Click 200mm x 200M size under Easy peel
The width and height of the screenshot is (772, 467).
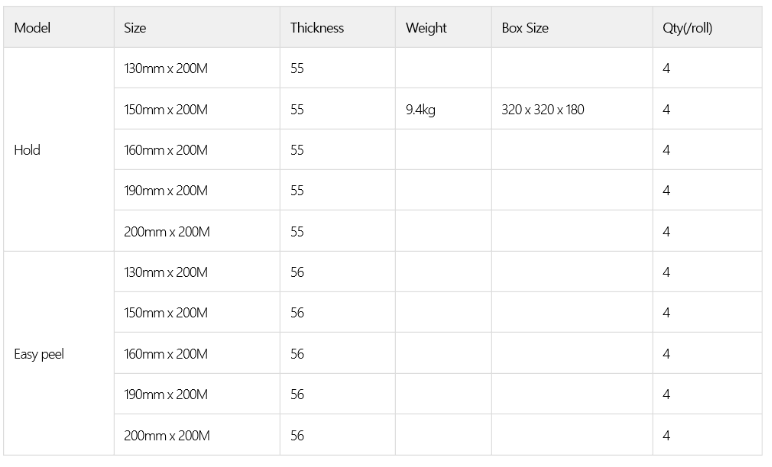tap(166, 435)
